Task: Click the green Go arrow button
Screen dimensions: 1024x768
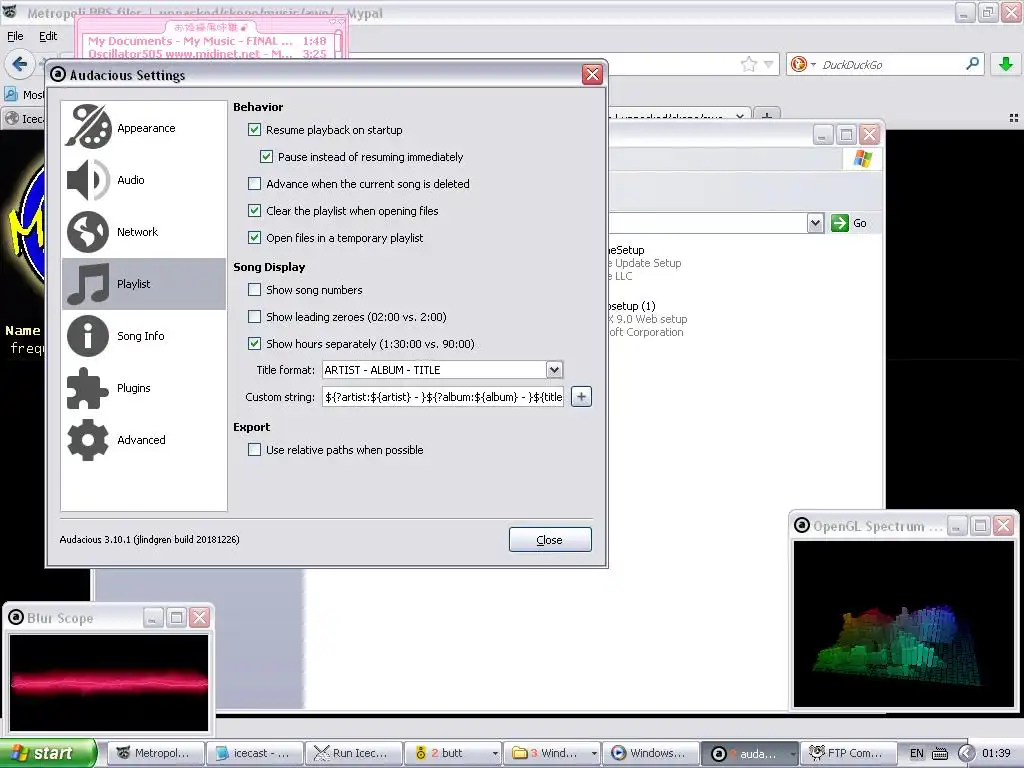Action: [x=840, y=223]
